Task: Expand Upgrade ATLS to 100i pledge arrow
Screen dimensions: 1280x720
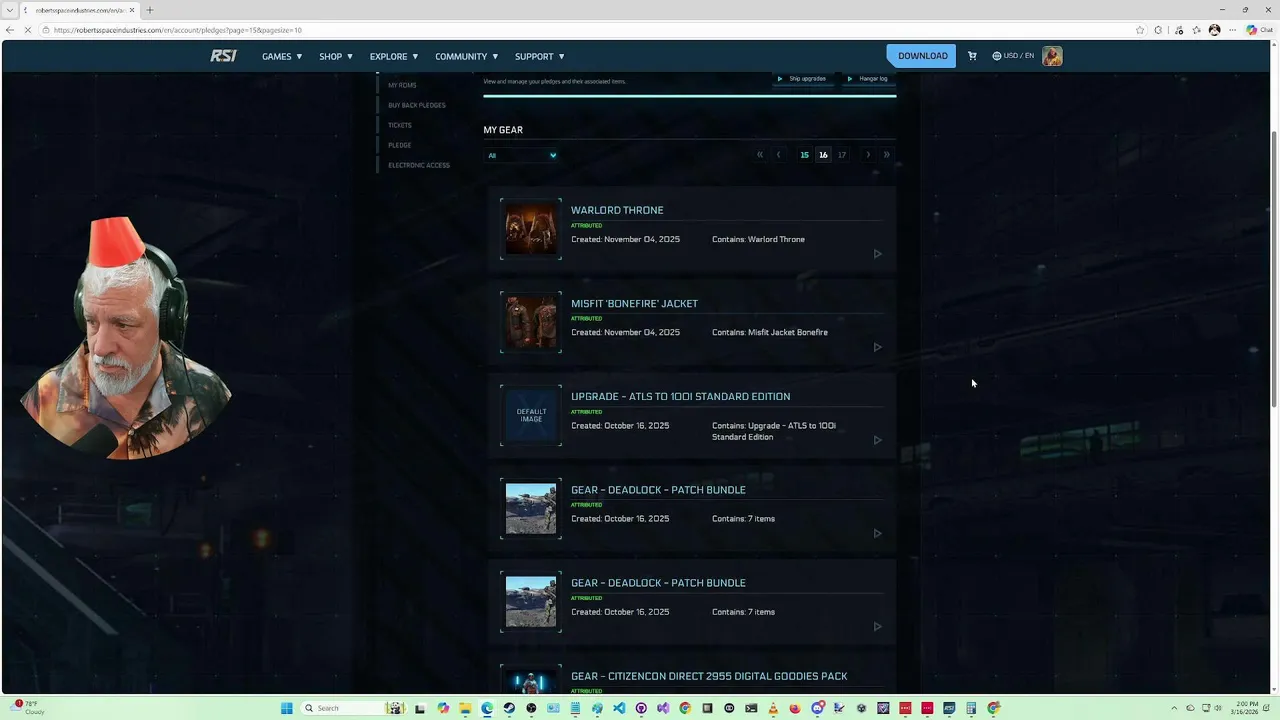Action: point(878,440)
